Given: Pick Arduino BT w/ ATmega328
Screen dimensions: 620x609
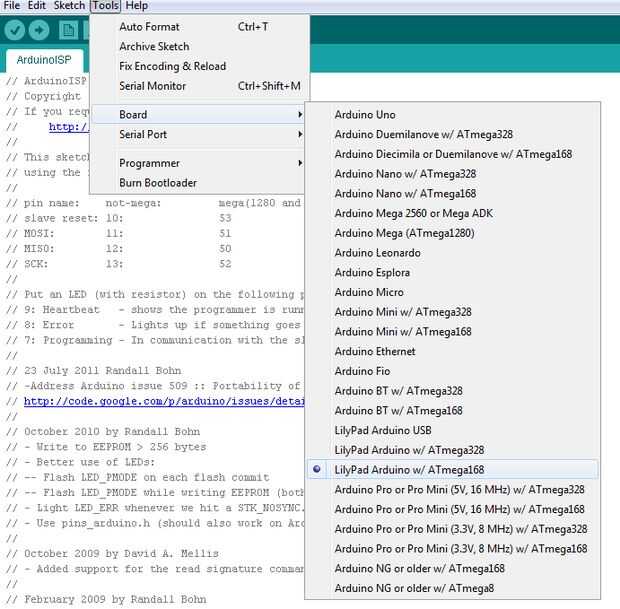Looking at the screenshot, I should point(452,392).
